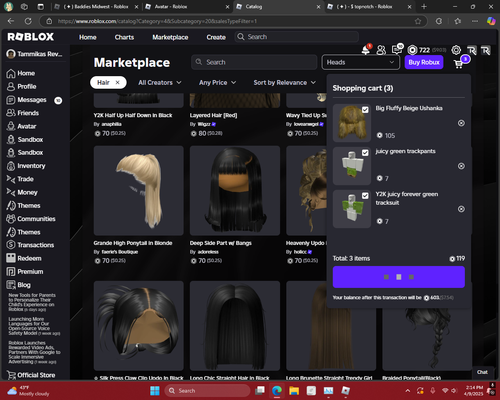Click the Edge icon in taskbar
The height and width of the screenshot is (400, 500).
pos(277,391)
